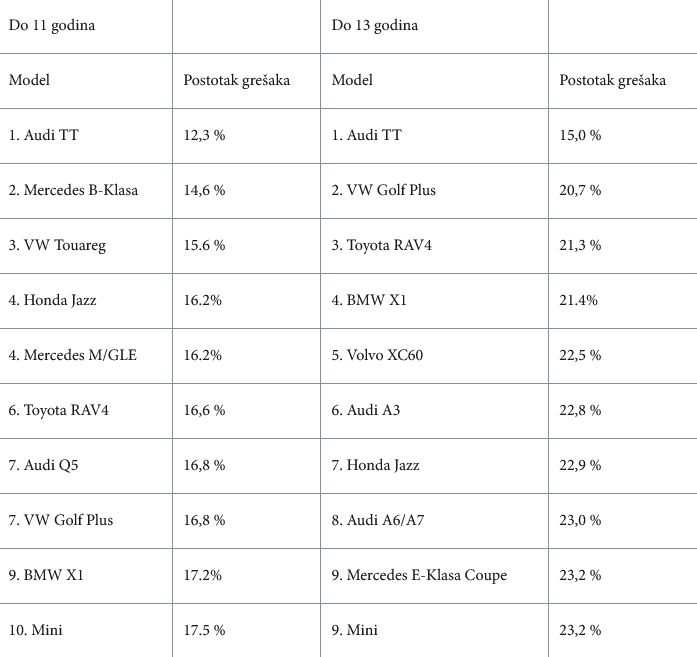Click the "15,0 %" error rate cell

tap(581, 135)
